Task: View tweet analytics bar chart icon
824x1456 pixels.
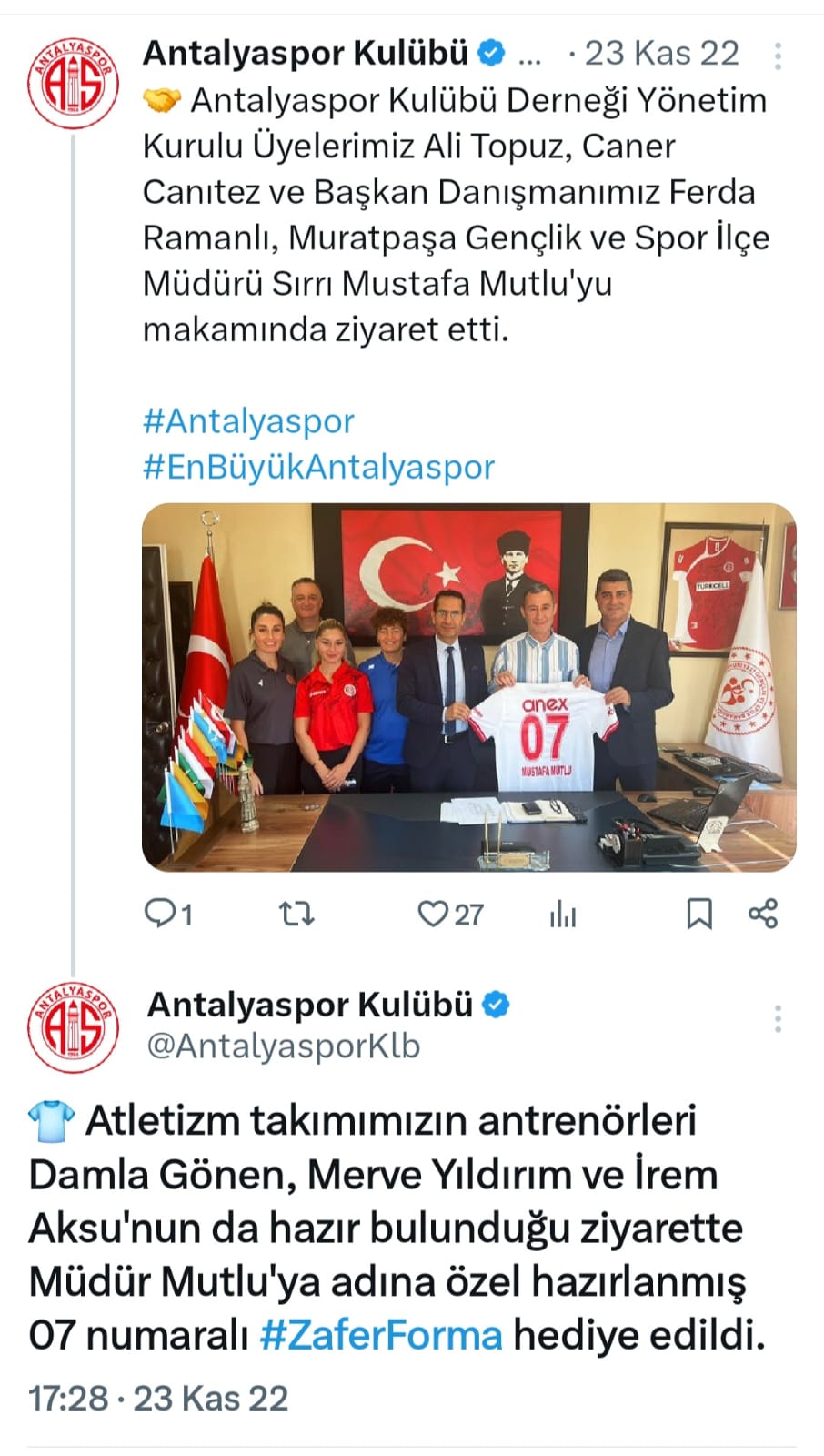Action: [563, 914]
